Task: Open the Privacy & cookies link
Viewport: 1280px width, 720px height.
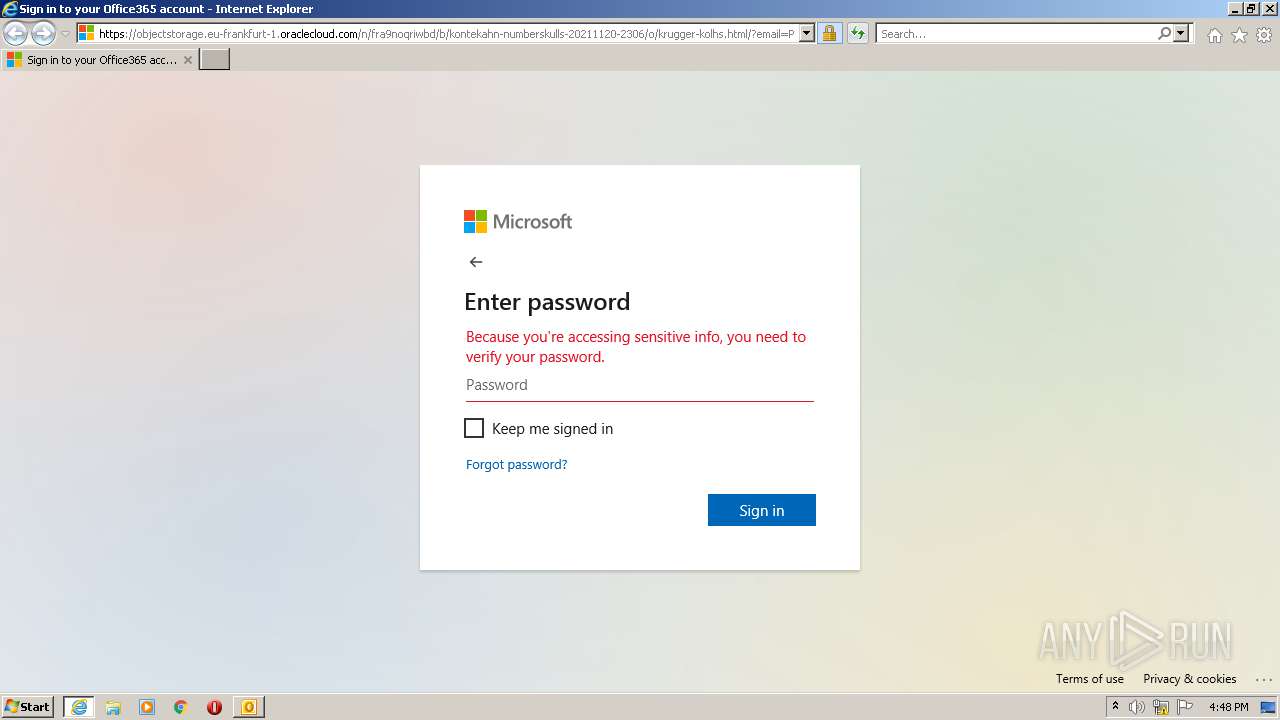Action: [1190, 678]
